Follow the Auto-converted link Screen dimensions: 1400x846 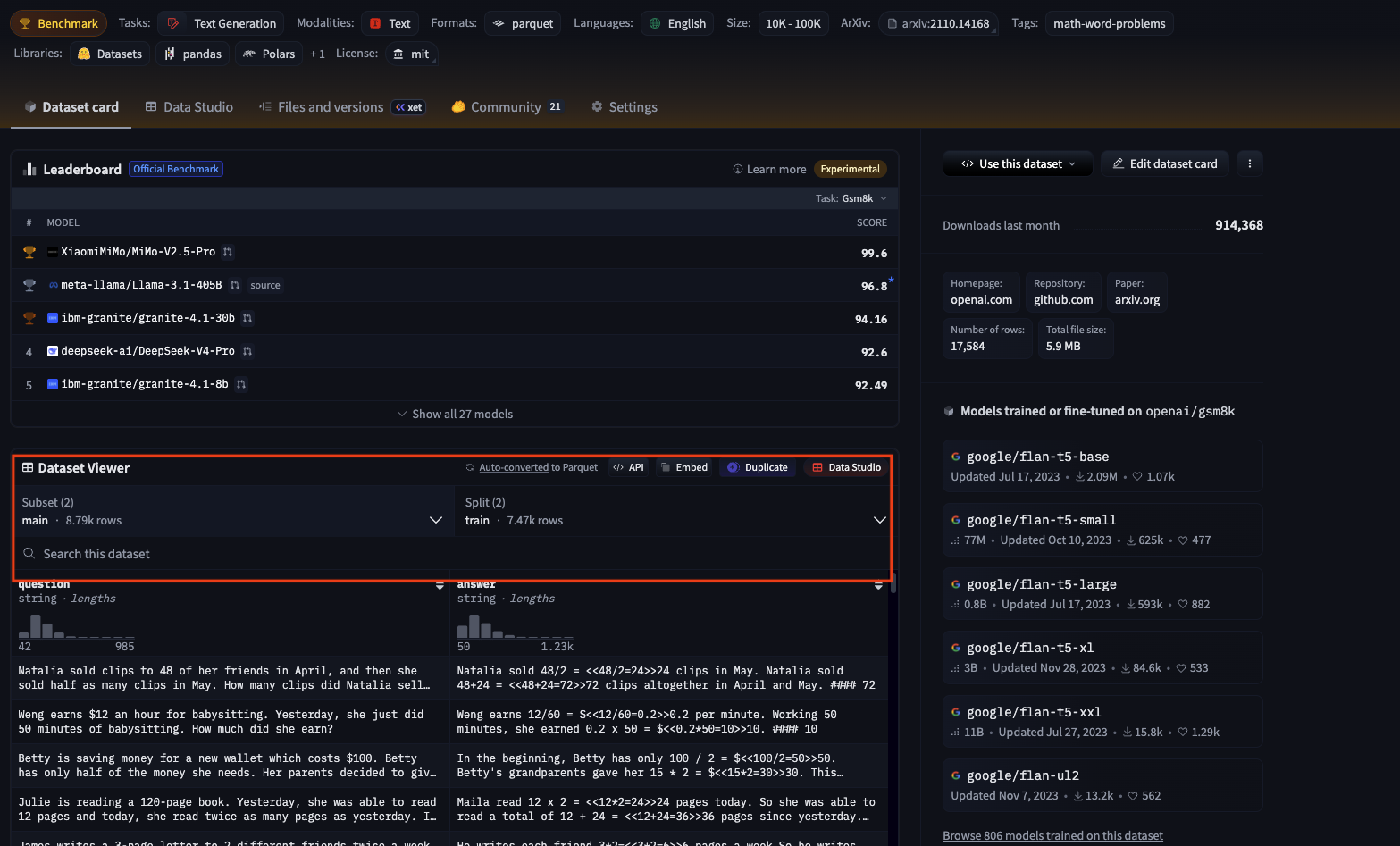point(514,467)
